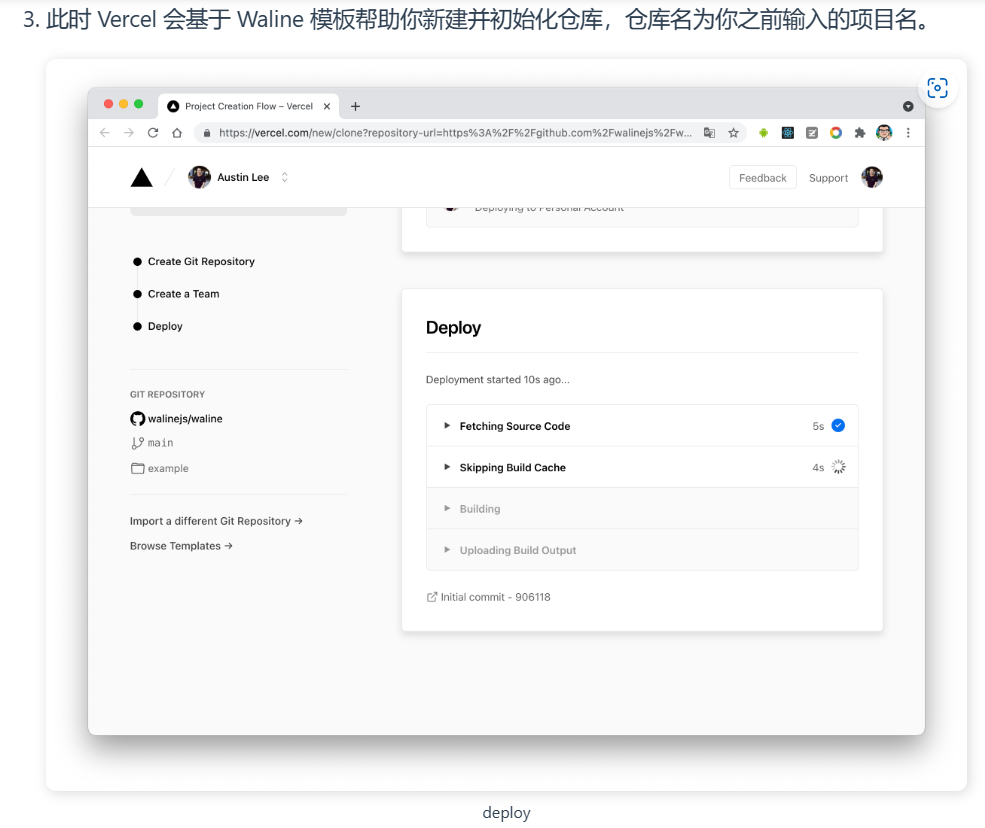This screenshot has height=828, width=985.
Task: Click the main branch label
Action: [160, 443]
